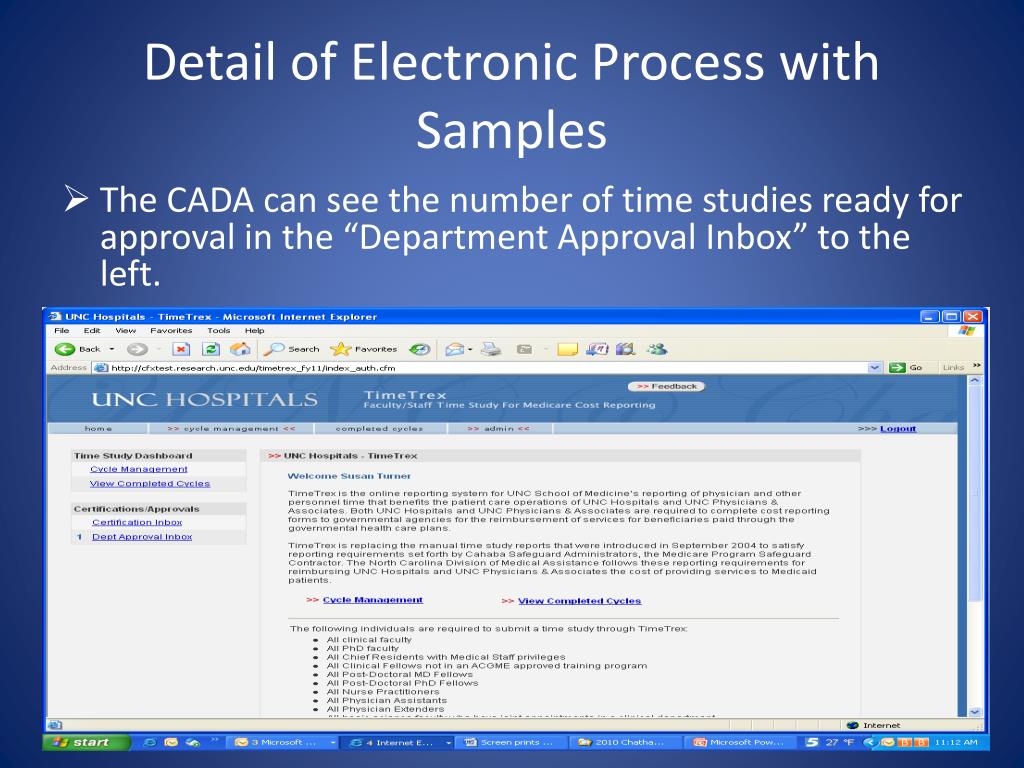Launch Internet Explorer from quick launch icon
The width and height of the screenshot is (1024, 768).
tap(150, 743)
